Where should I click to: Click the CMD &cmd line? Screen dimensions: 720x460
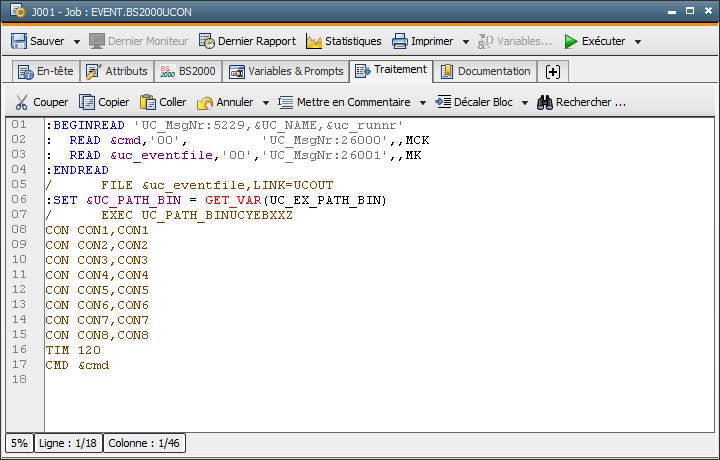click(77, 365)
